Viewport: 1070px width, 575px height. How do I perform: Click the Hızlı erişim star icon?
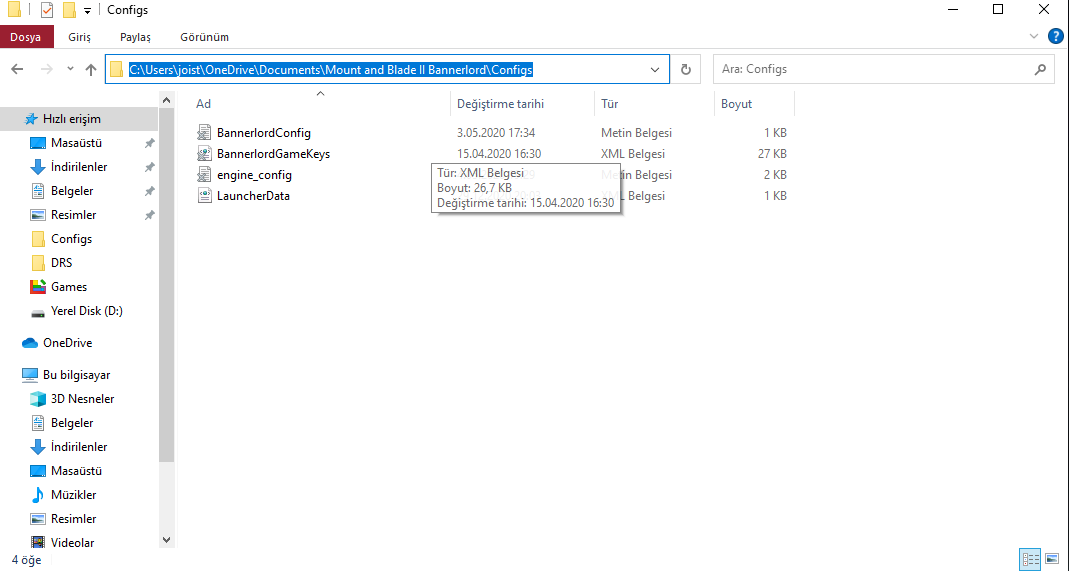(x=31, y=119)
